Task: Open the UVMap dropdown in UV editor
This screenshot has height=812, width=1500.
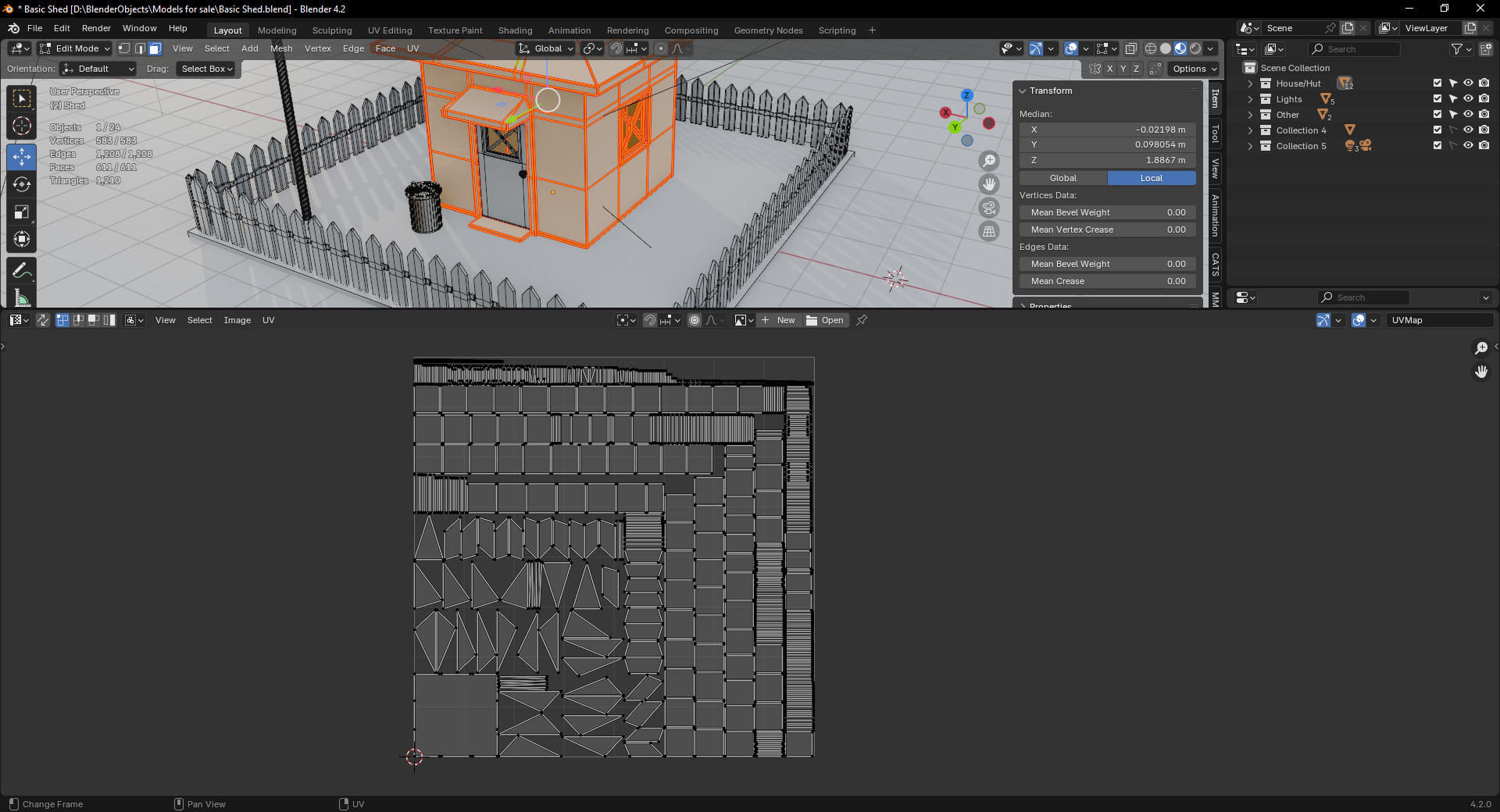Action: coord(1440,320)
